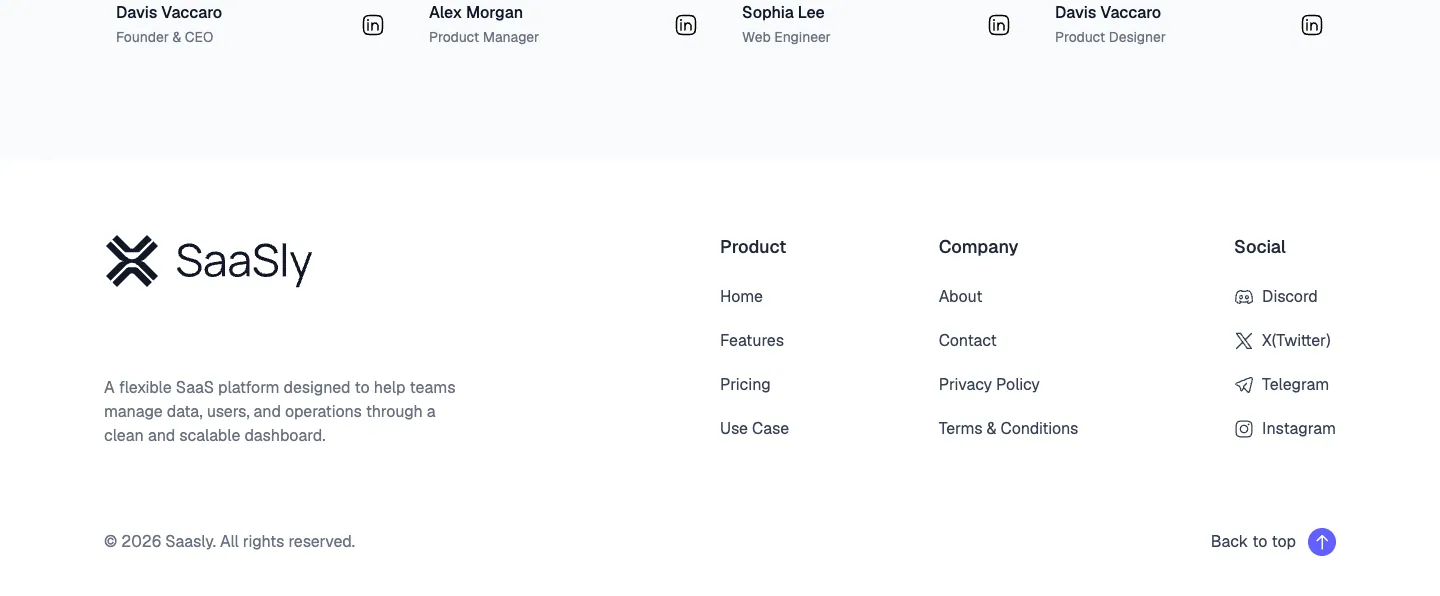Click the Product Designer title
Screen dimensions: 1440x596
pos(1110,37)
